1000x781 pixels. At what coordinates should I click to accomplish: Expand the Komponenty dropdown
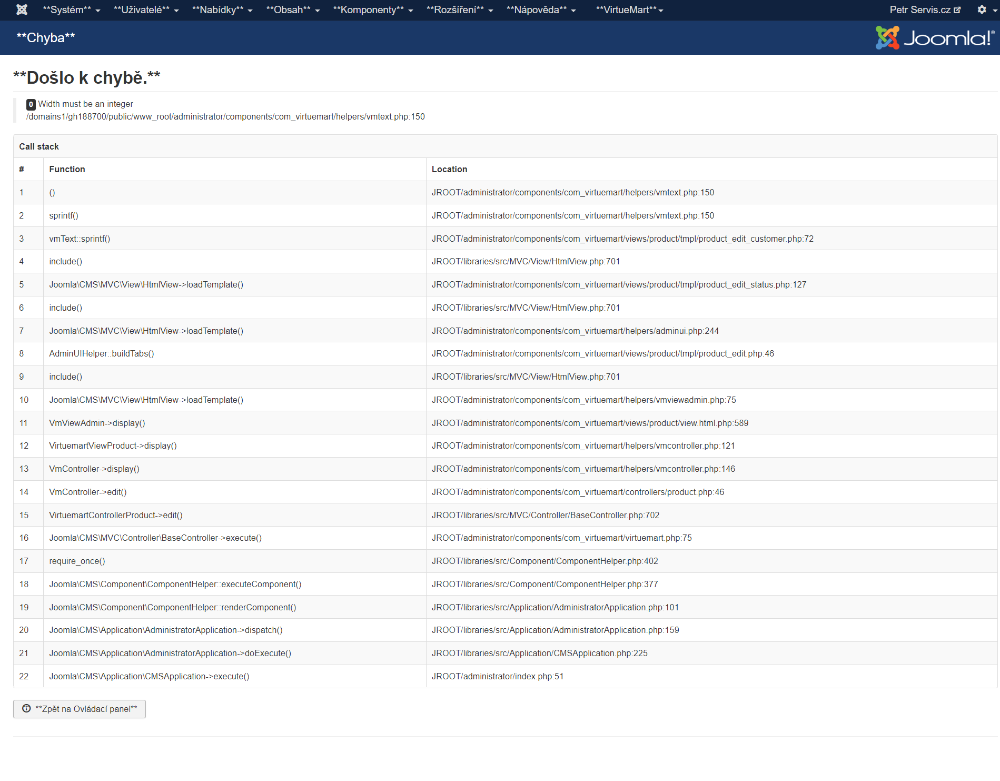click(x=373, y=9)
